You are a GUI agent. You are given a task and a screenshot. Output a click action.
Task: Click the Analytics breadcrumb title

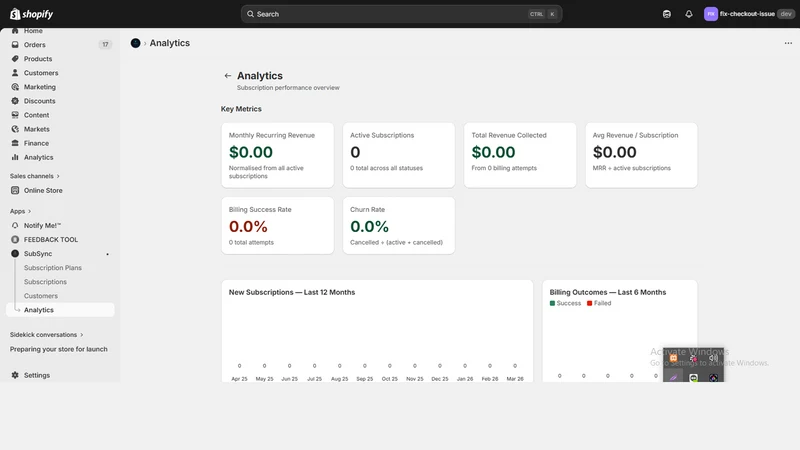coord(169,43)
